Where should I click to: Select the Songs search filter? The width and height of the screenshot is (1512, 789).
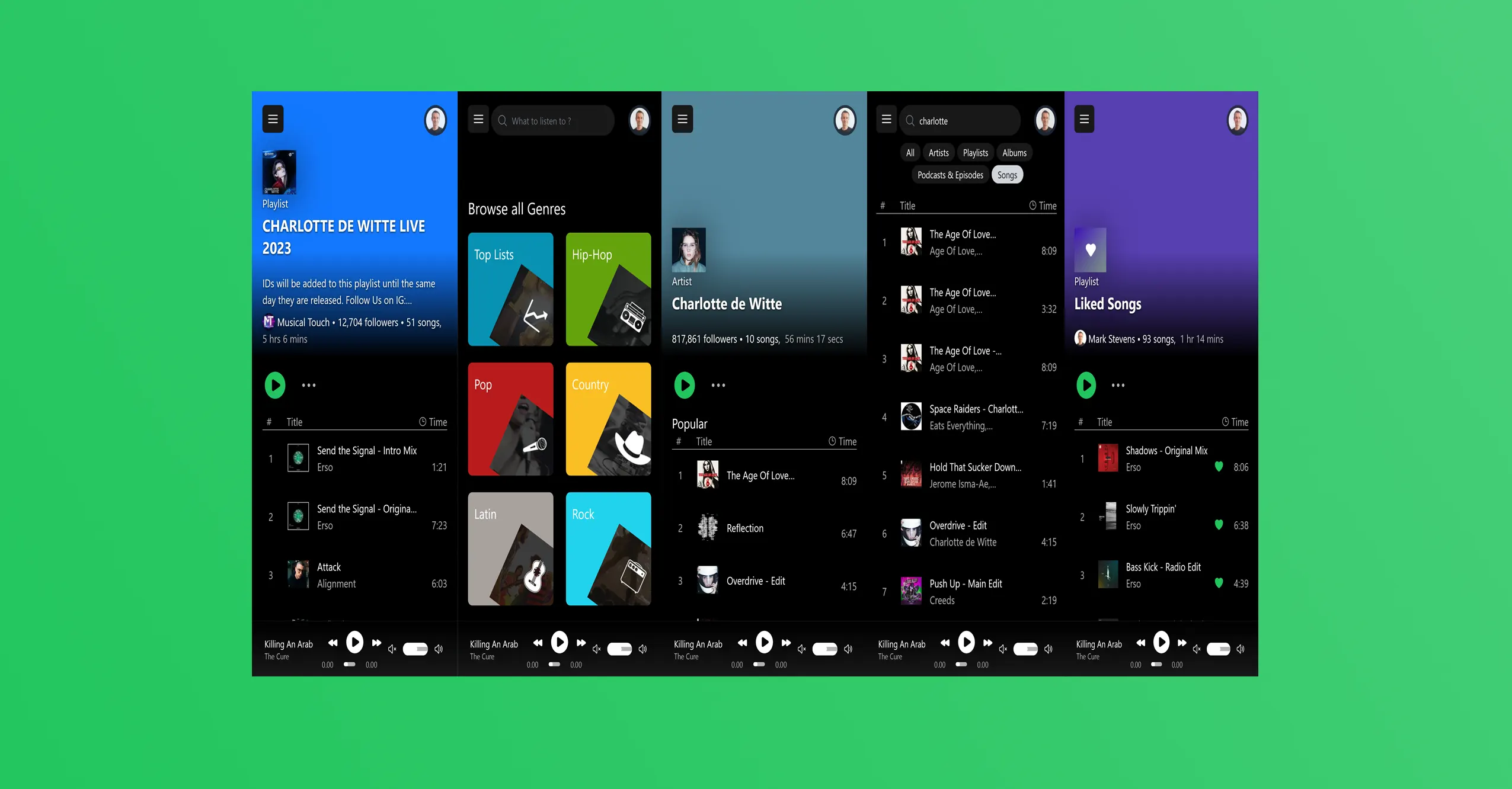click(x=1007, y=175)
